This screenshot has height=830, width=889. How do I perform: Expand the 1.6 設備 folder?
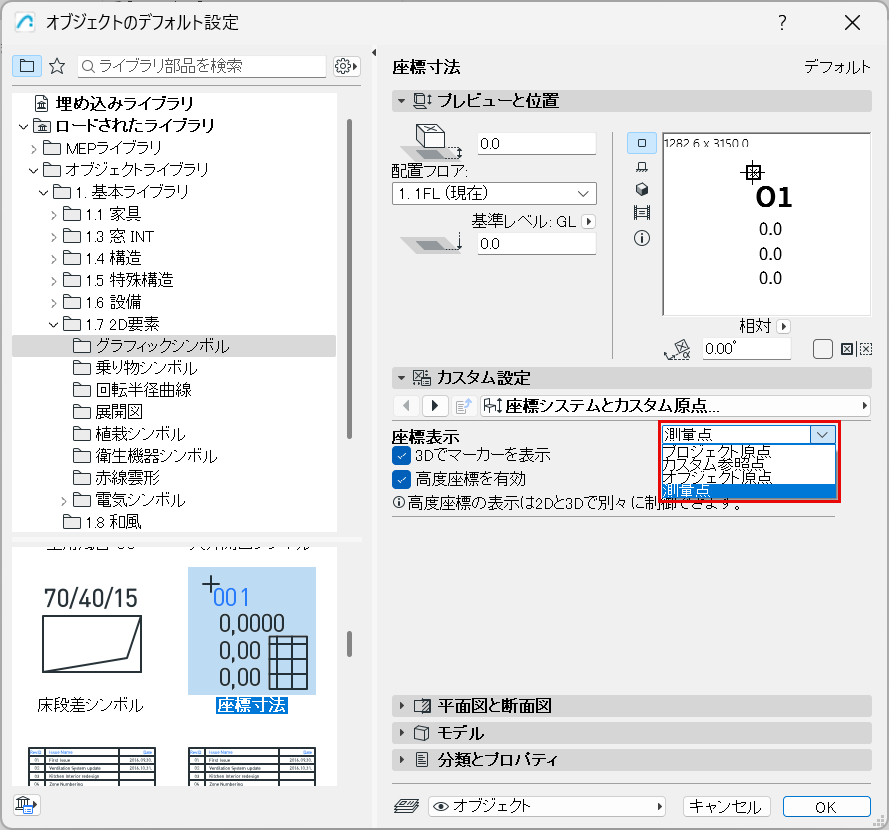tap(53, 303)
